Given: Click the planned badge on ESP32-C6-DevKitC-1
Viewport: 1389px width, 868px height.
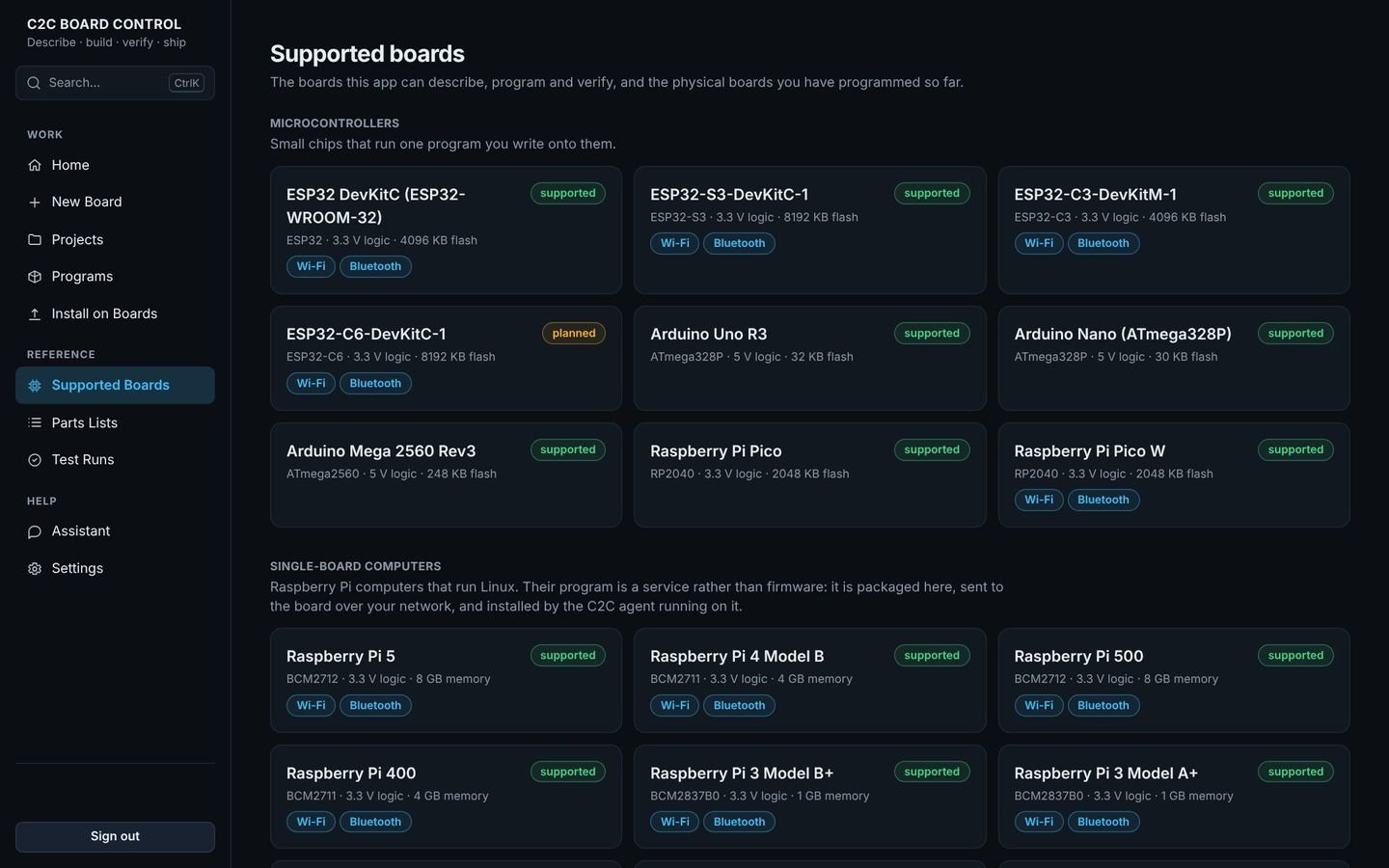Looking at the screenshot, I should coord(574,334).
